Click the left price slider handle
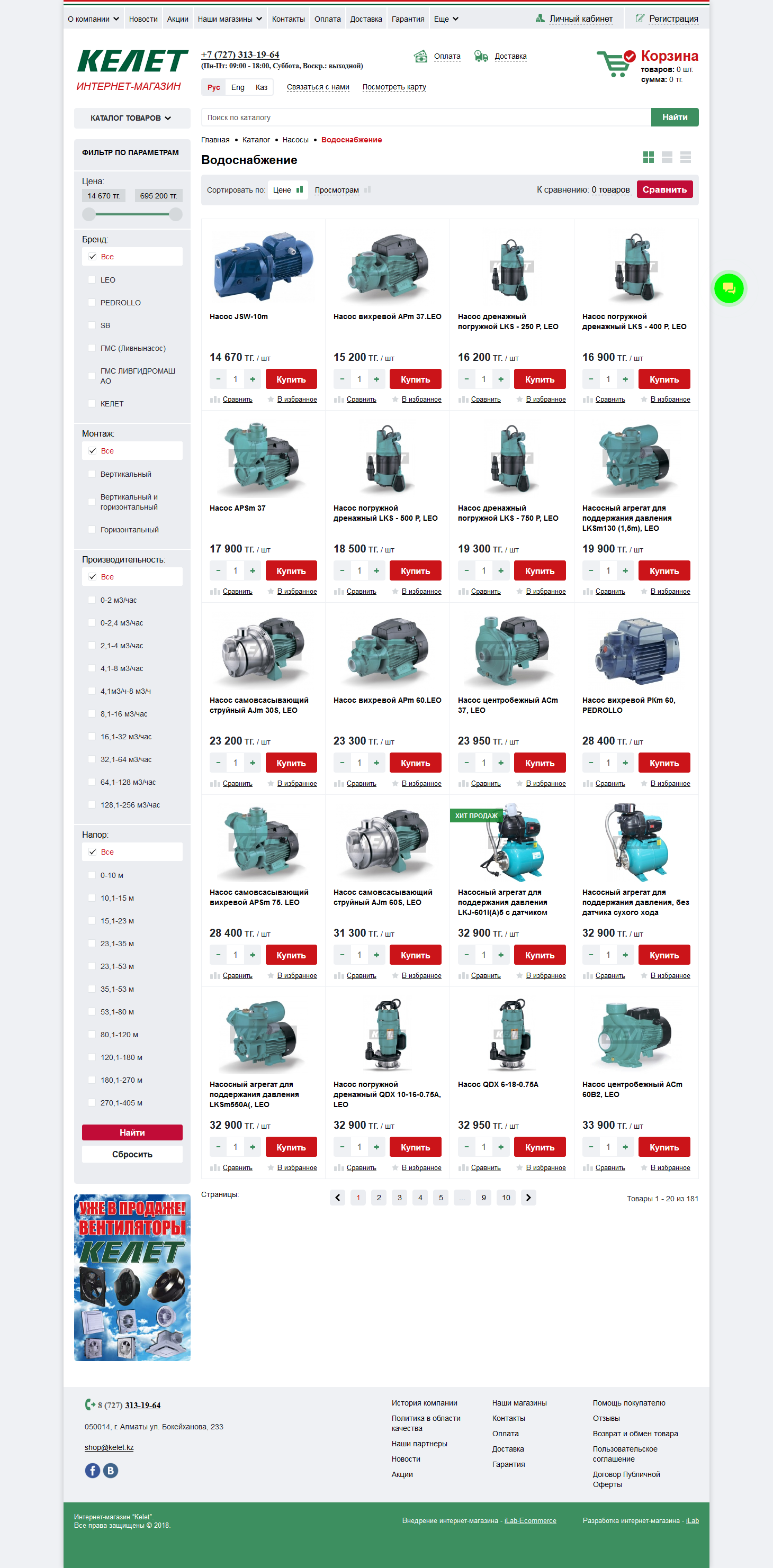773x1568 pixels. [89, 214]
